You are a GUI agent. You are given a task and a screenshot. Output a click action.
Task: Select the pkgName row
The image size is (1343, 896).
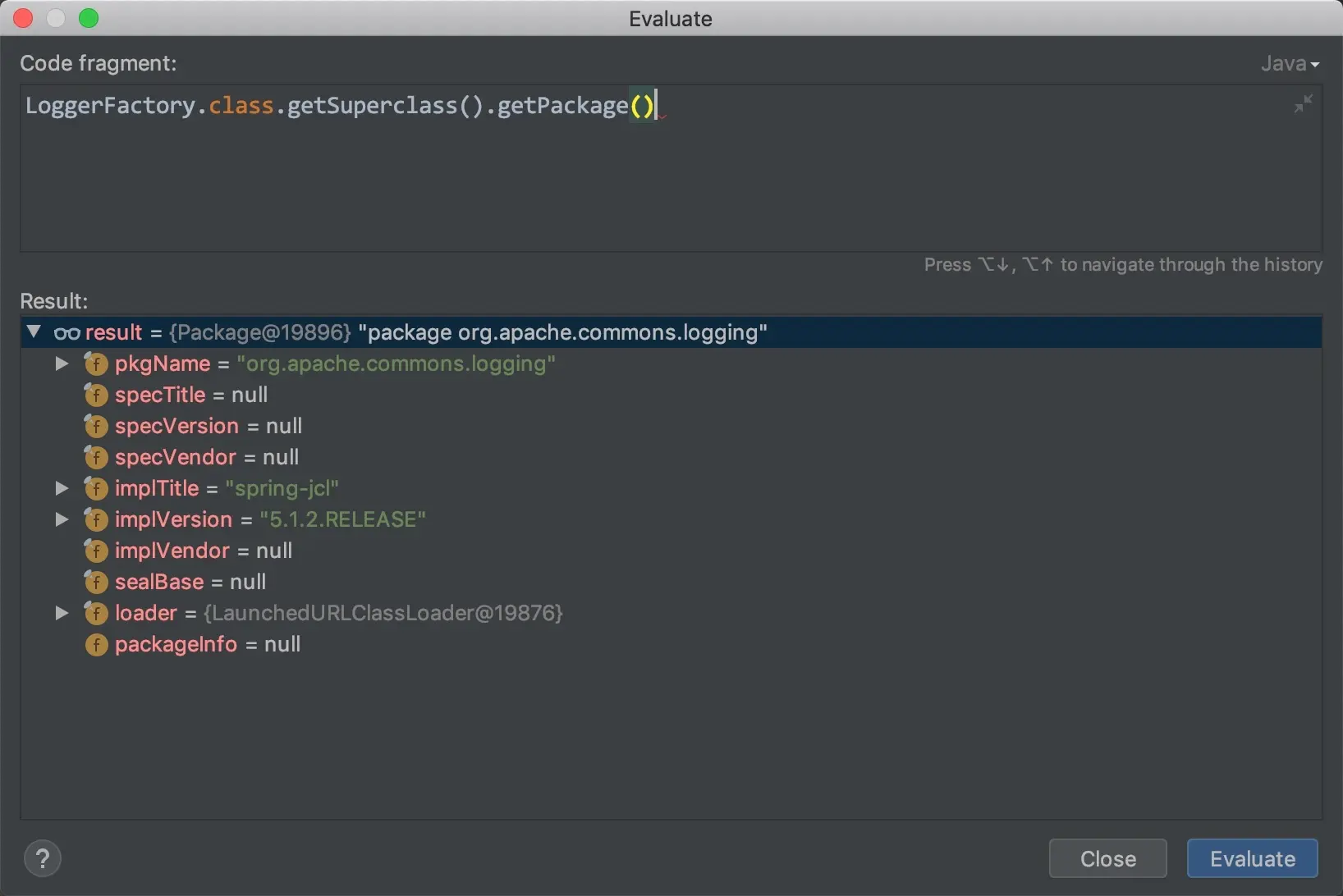671,363
